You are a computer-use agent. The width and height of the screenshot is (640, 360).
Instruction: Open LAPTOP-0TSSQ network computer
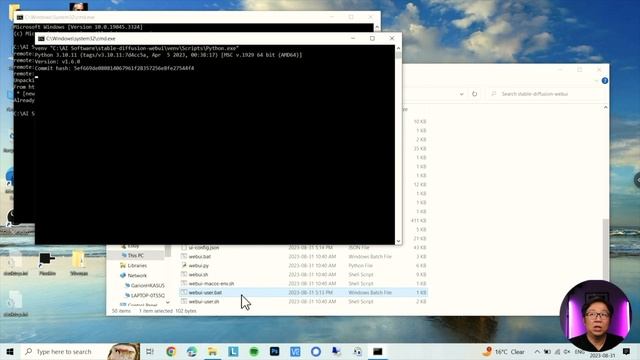pos(148,295)
